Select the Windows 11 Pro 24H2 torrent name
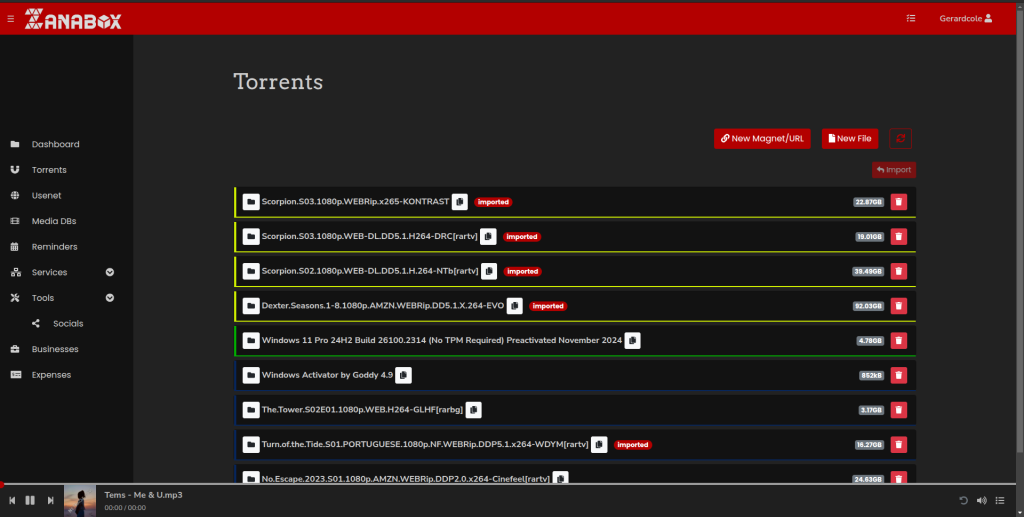 [x=441, y=340]
